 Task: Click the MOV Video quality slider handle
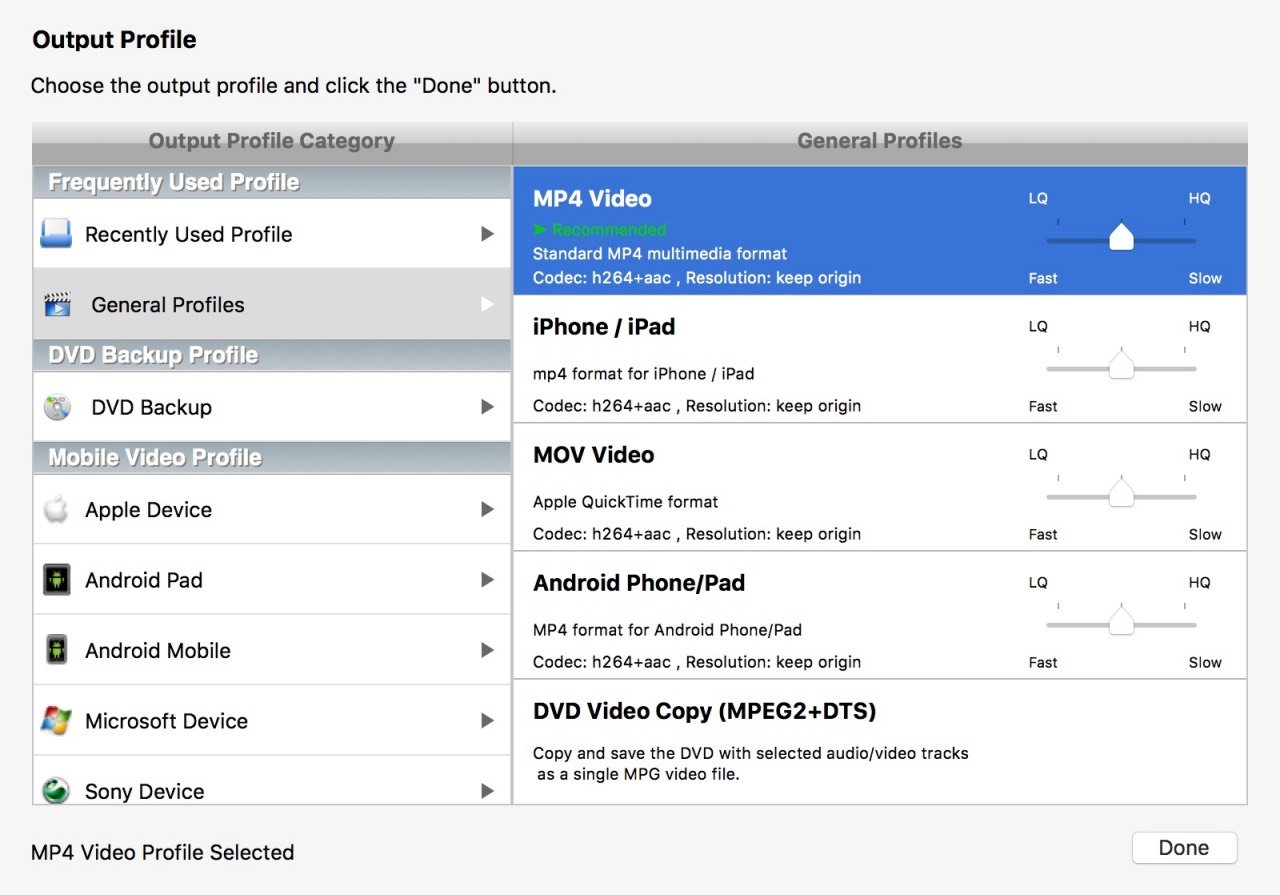pyautogui.click(x=1121, y=494)
